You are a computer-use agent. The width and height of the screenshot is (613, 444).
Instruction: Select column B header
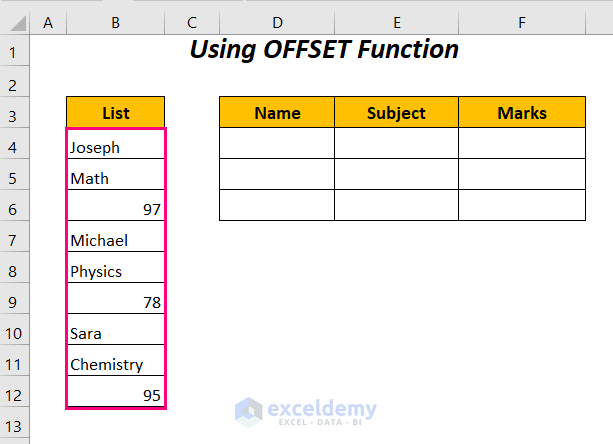(116, 22)
